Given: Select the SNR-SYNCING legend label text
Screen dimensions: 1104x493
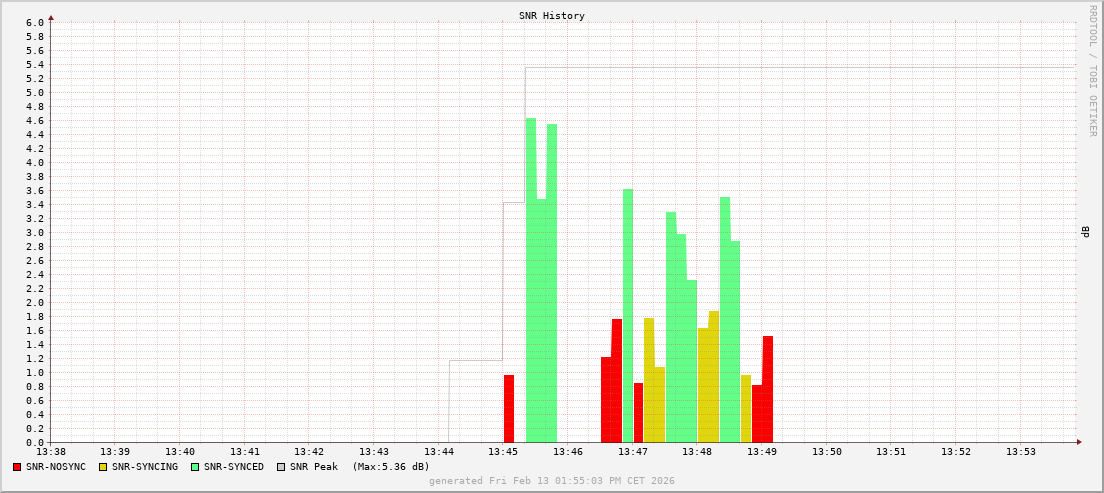Looking at the screenshot, I should pyautogui.click(x=145, y=467).
